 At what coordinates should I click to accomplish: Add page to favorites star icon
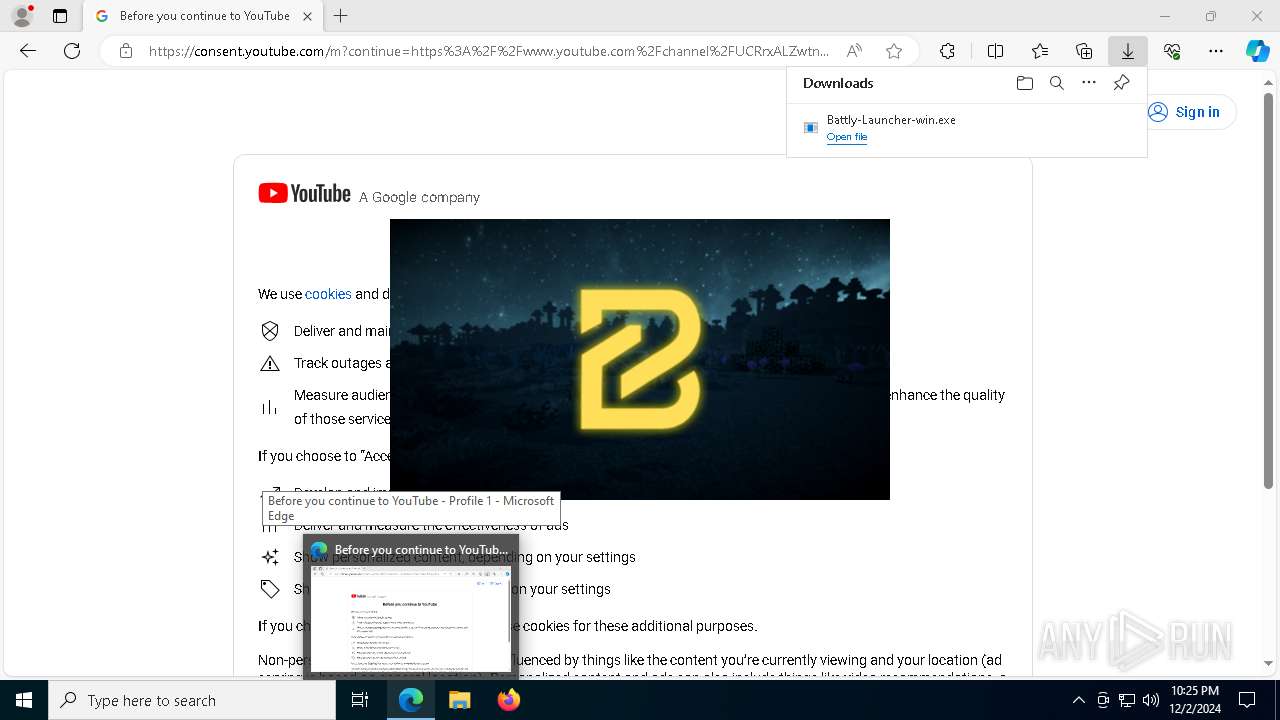click(894, 51)
